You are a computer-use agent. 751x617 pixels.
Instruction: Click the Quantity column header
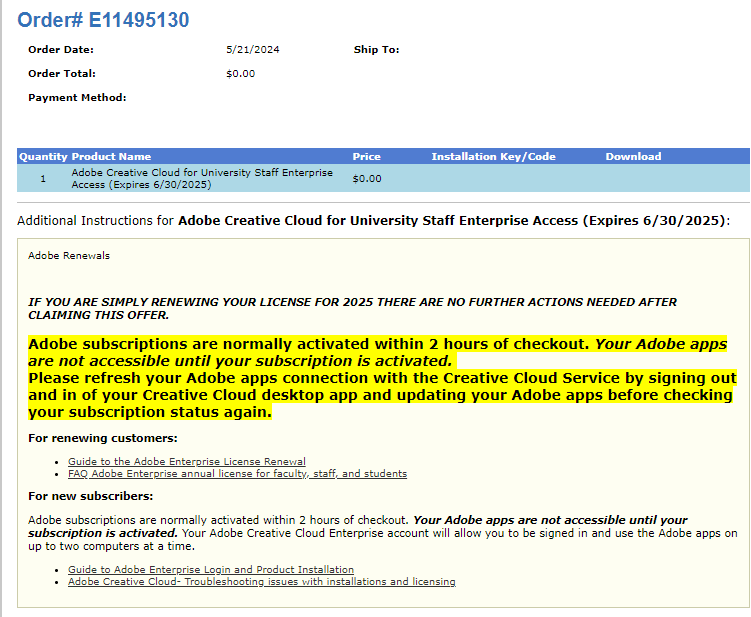point(43,156)
